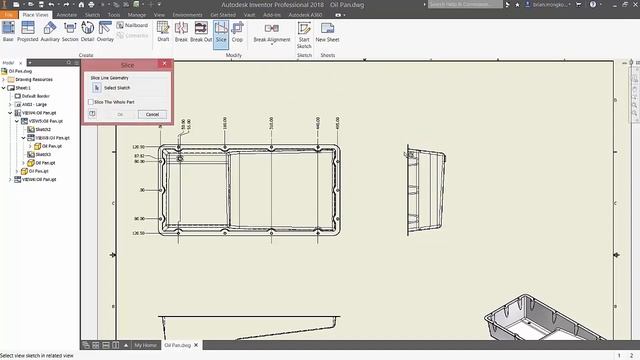640x360 pixels.
Task: Click the Model browser panel tab
Action: coord(8,63)
